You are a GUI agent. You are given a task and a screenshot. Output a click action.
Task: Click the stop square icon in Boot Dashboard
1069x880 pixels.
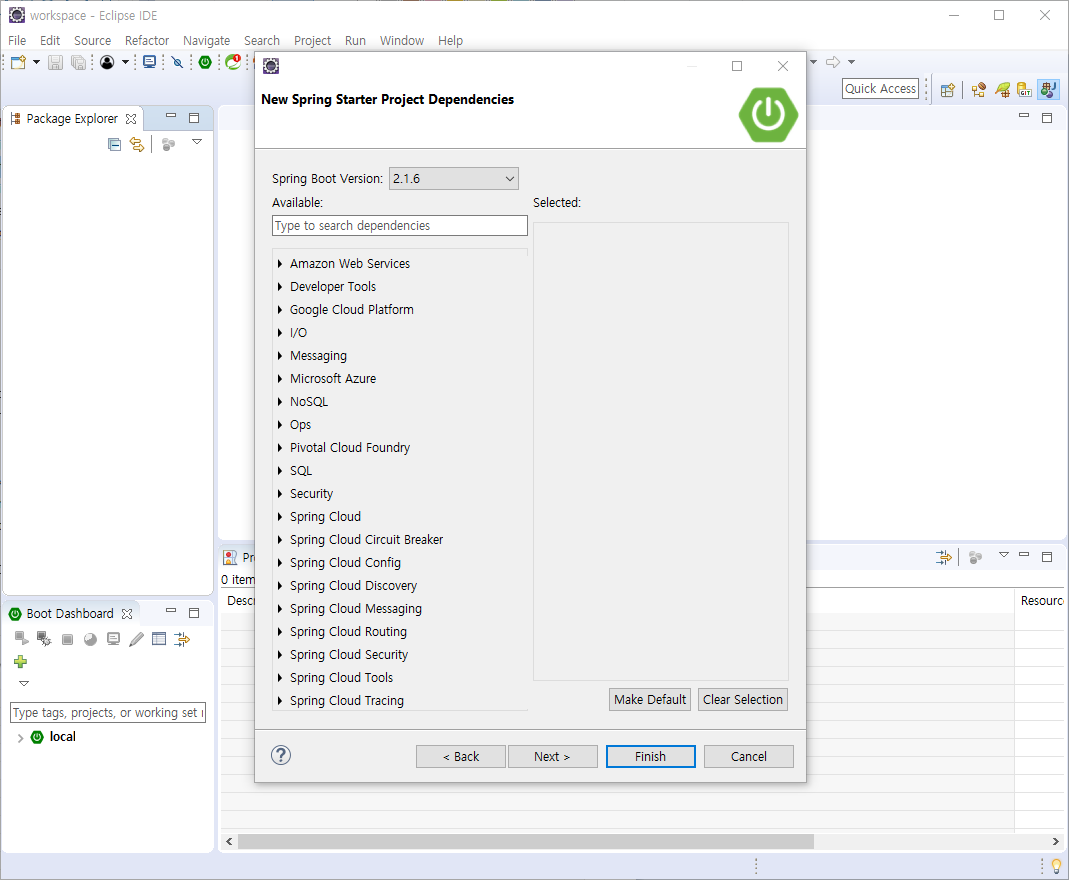click(x=67, y=639)
